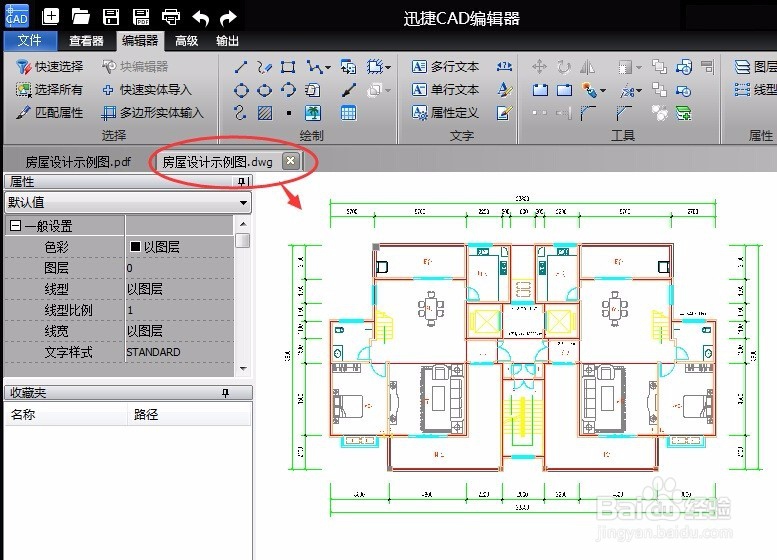Select the Rectangle drawing tool
Image resolution: width=777 pixels, height=560 pixels.
click(288, 67)
